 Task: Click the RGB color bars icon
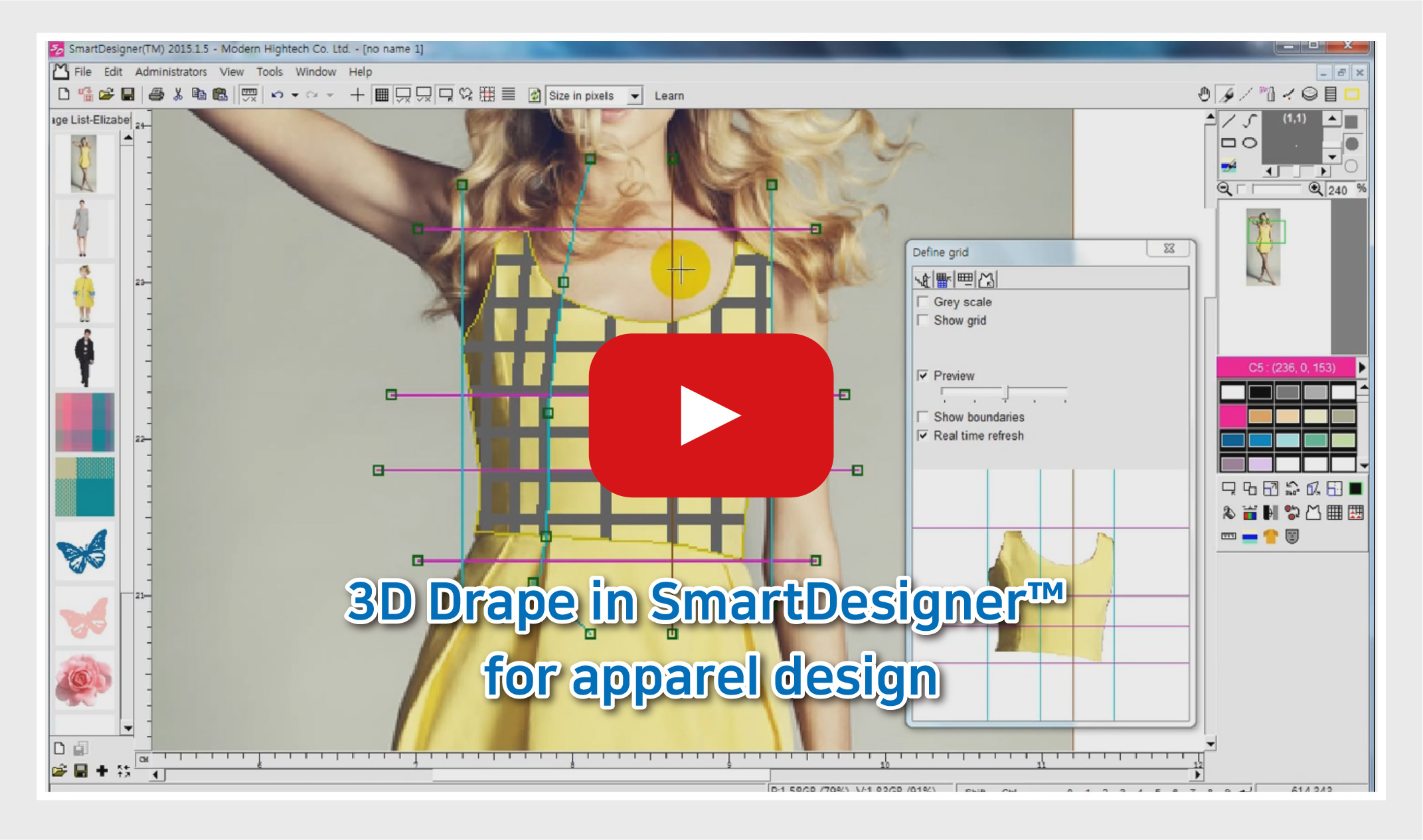[x=1250, y=512]
